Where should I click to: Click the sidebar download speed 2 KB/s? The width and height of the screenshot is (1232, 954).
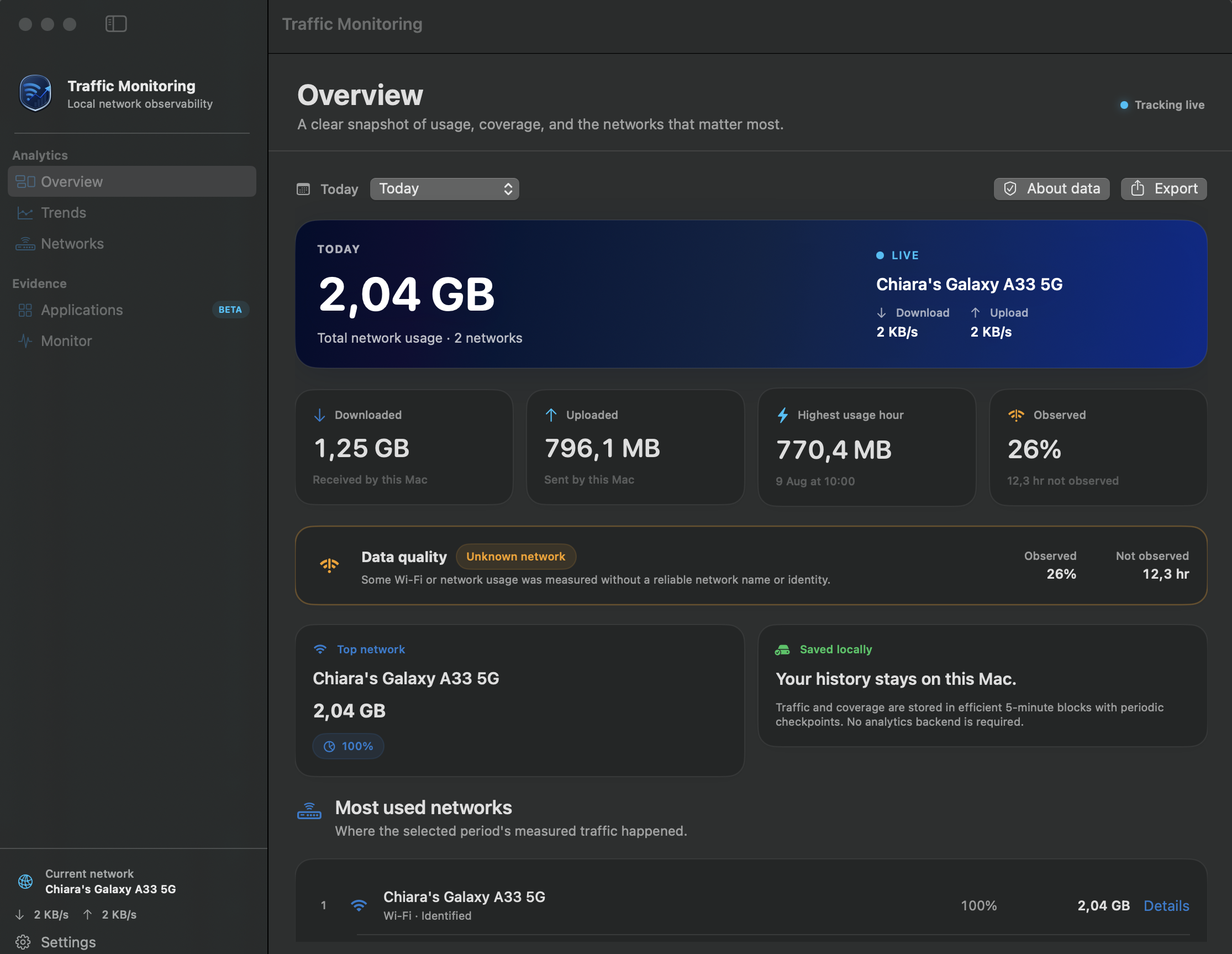click(x=51, y=915)
